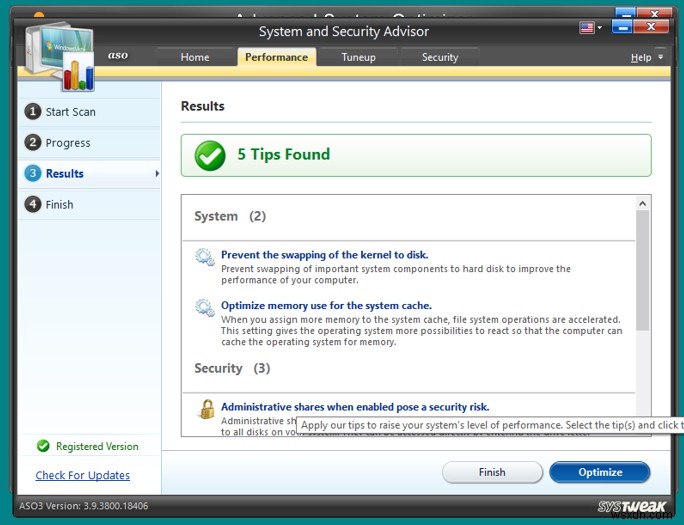Click the results list scrollbar thumb

(643, 270)
